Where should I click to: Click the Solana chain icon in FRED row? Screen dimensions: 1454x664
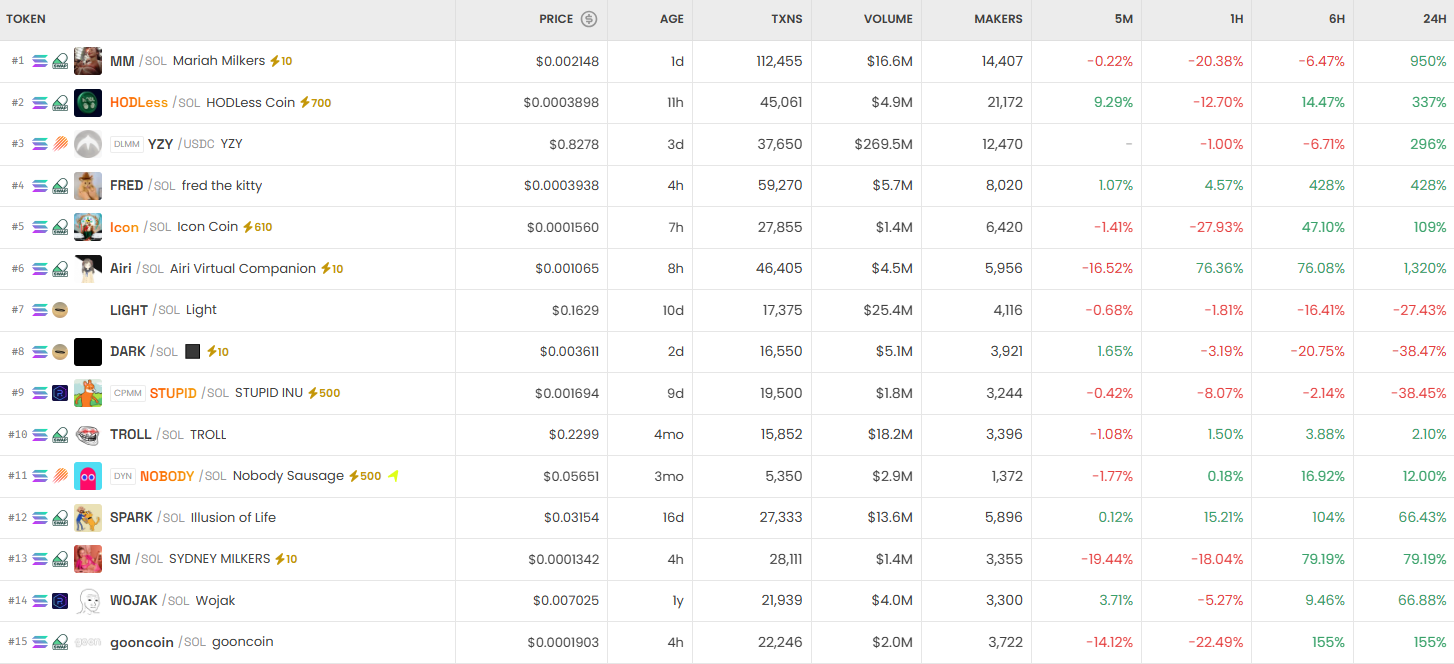click(x=40, y=186)
